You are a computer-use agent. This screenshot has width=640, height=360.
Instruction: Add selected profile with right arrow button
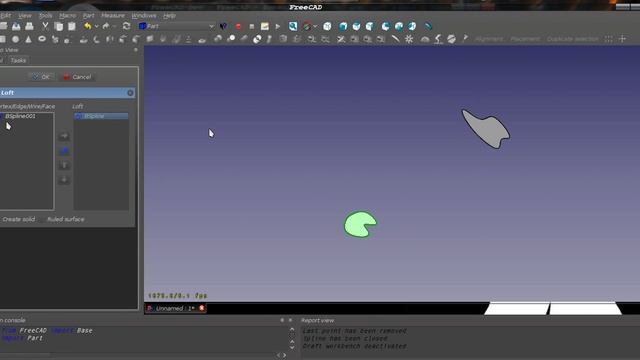click(64, 136)
